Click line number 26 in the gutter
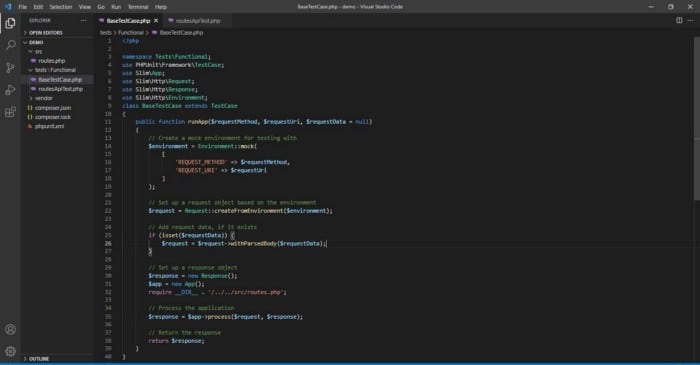 pyautogui.click(x=108, y=244)
